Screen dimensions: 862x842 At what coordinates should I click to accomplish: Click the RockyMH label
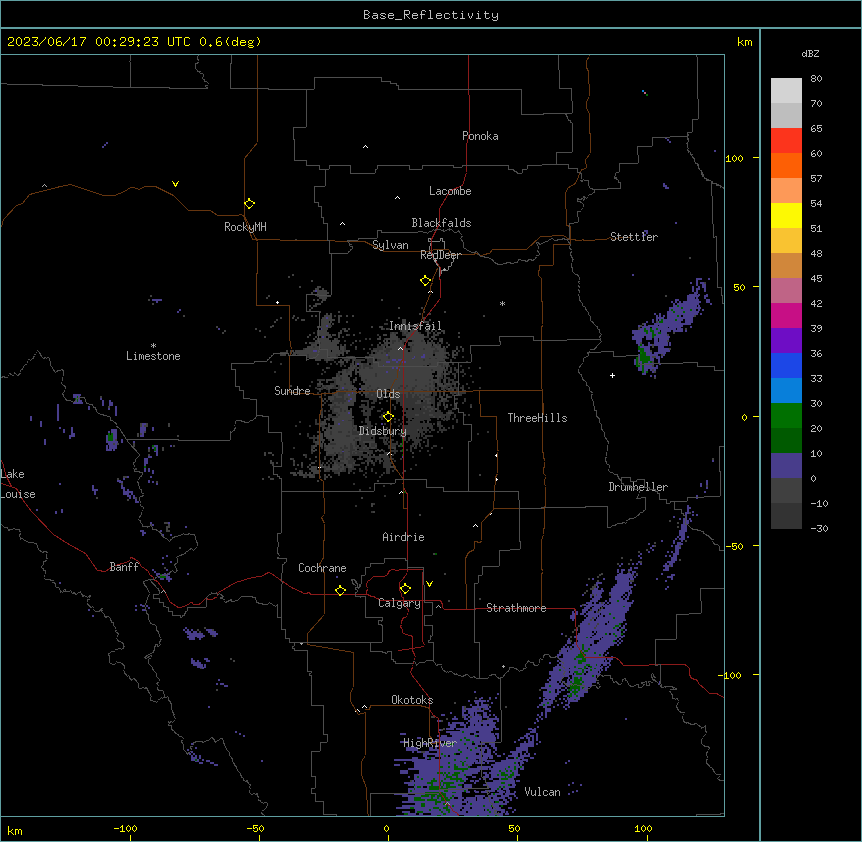[245, 227]
